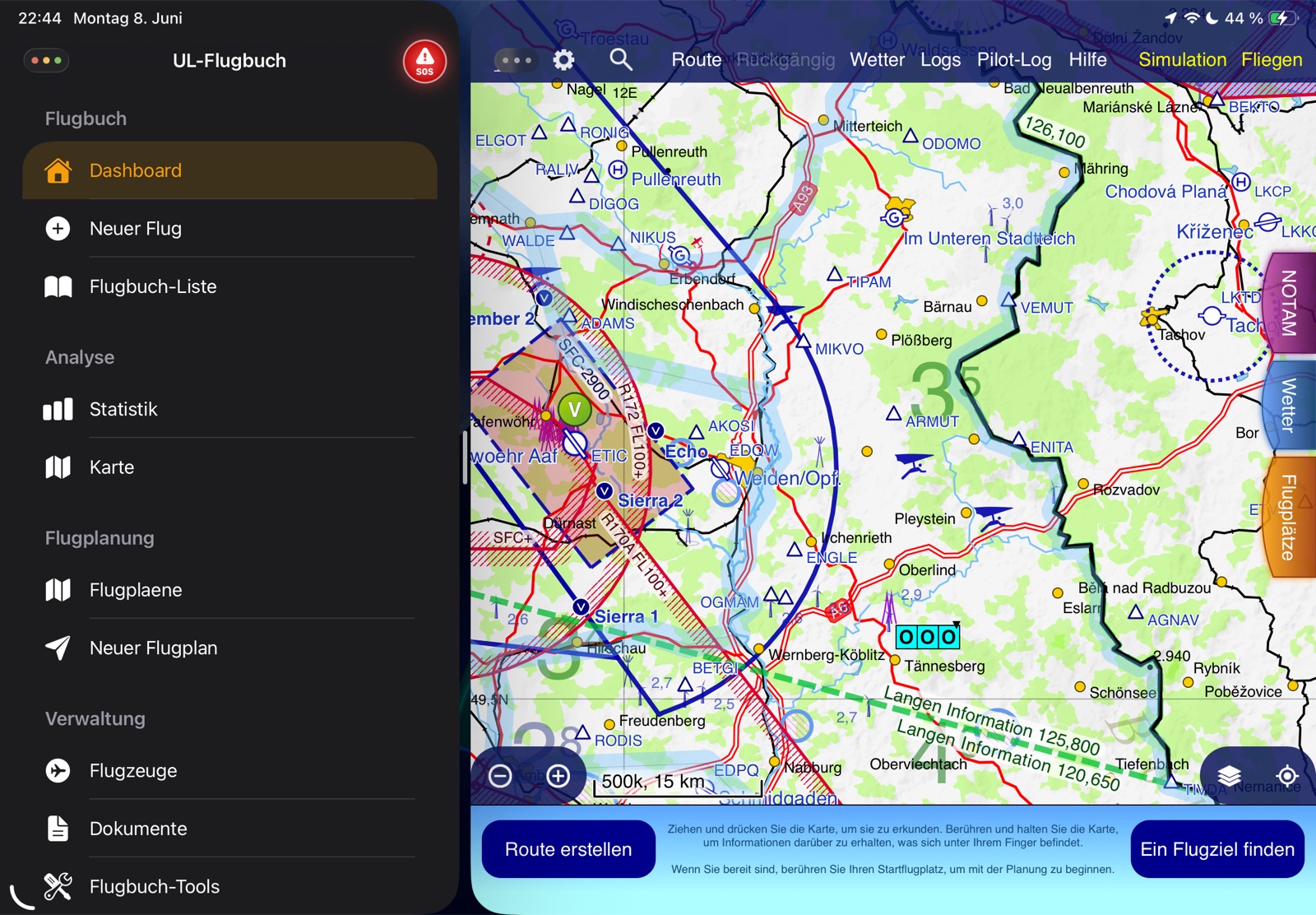Start Simulation mode
This screenshot has height=915, width=1316.
pyautogui.click(x=1182, y=59)
